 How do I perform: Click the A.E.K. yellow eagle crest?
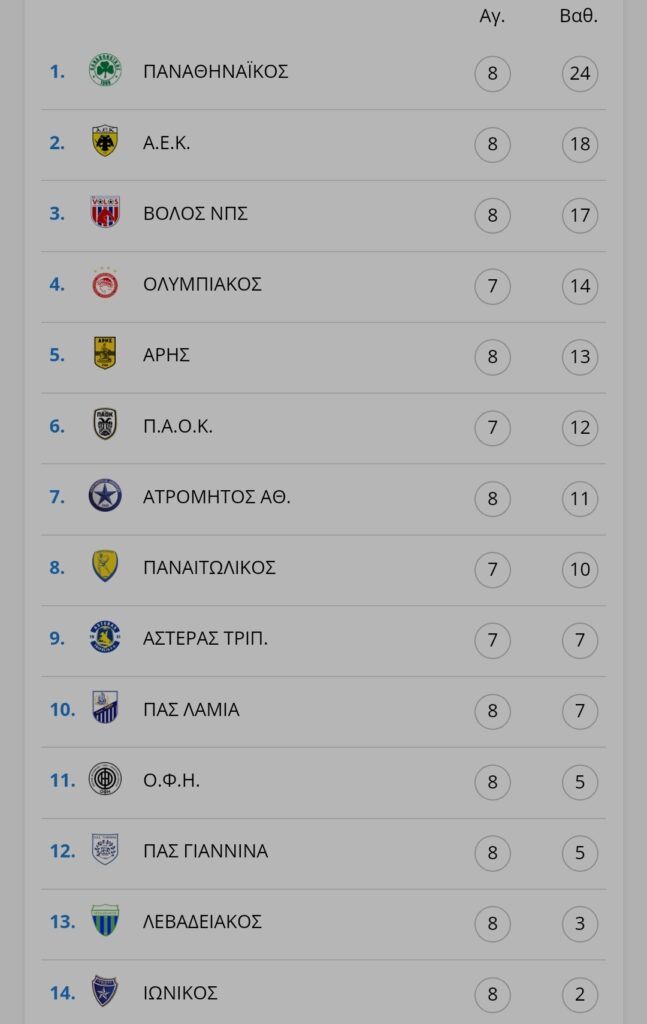click(104, 141)
